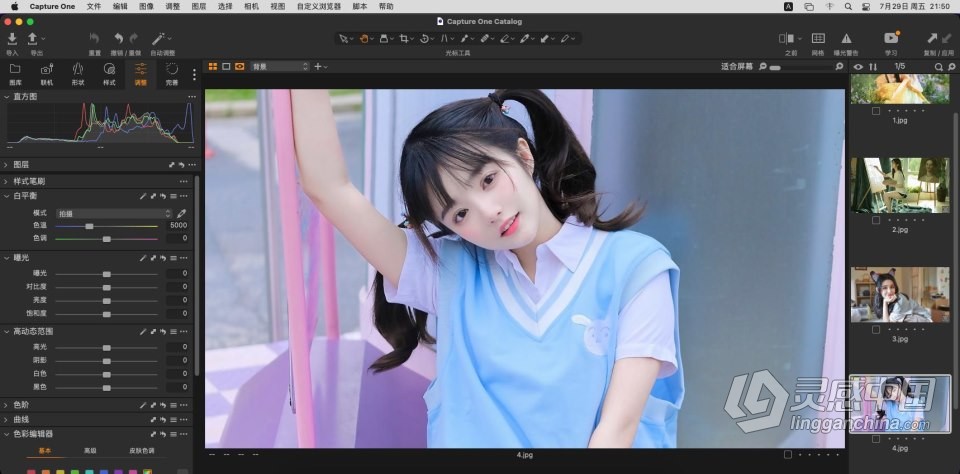
Task: Tick the checkbox under 1.jpg thumbnail
Action: point(876,111)
